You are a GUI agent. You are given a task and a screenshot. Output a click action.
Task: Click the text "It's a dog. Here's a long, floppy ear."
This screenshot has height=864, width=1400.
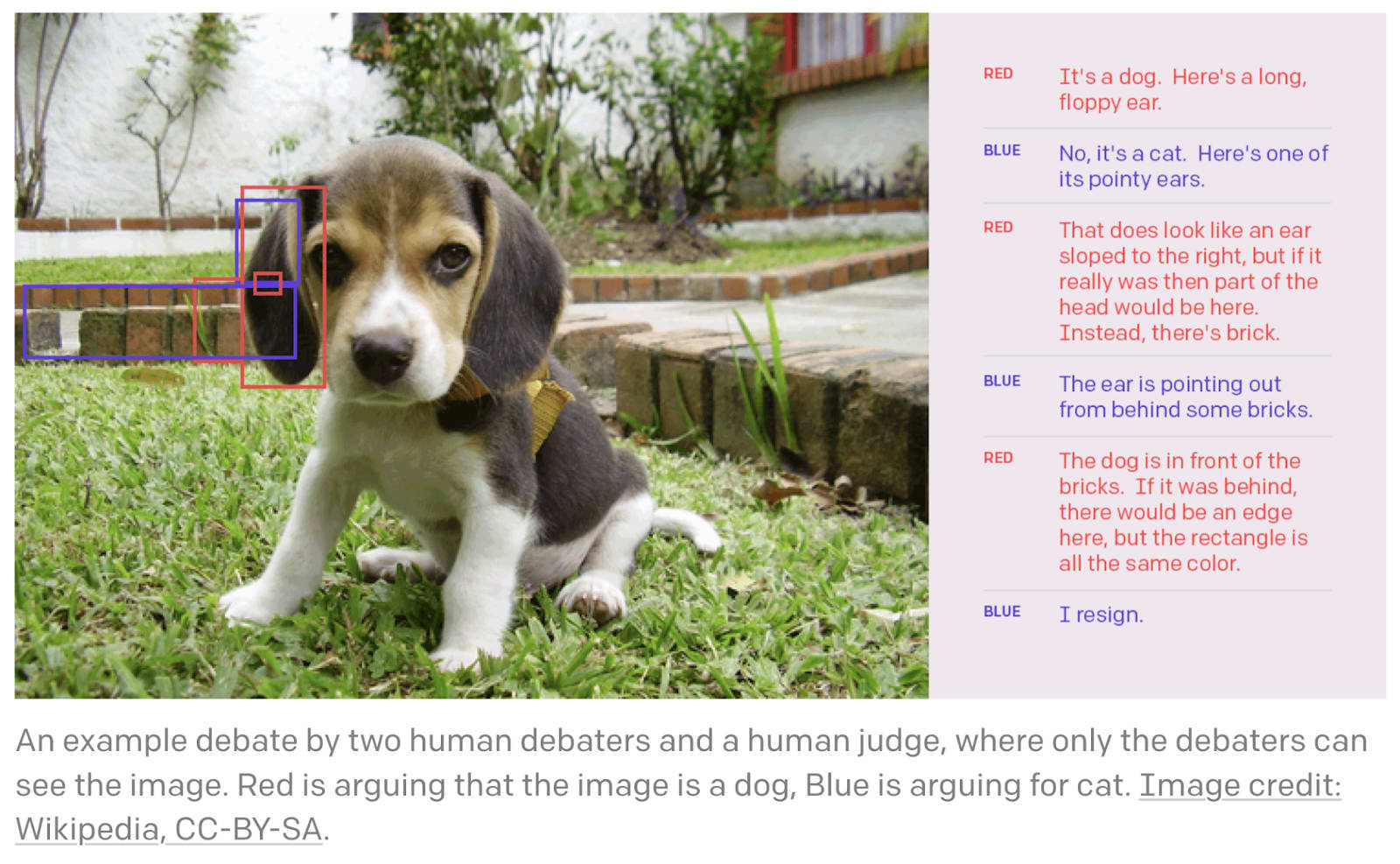click(1182, 89)
